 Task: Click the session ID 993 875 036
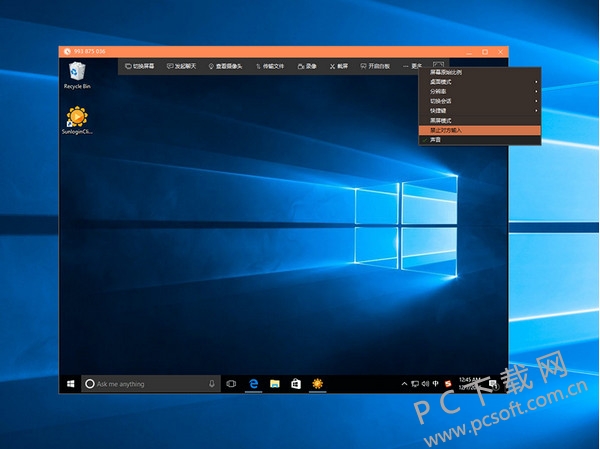point(90,51)
